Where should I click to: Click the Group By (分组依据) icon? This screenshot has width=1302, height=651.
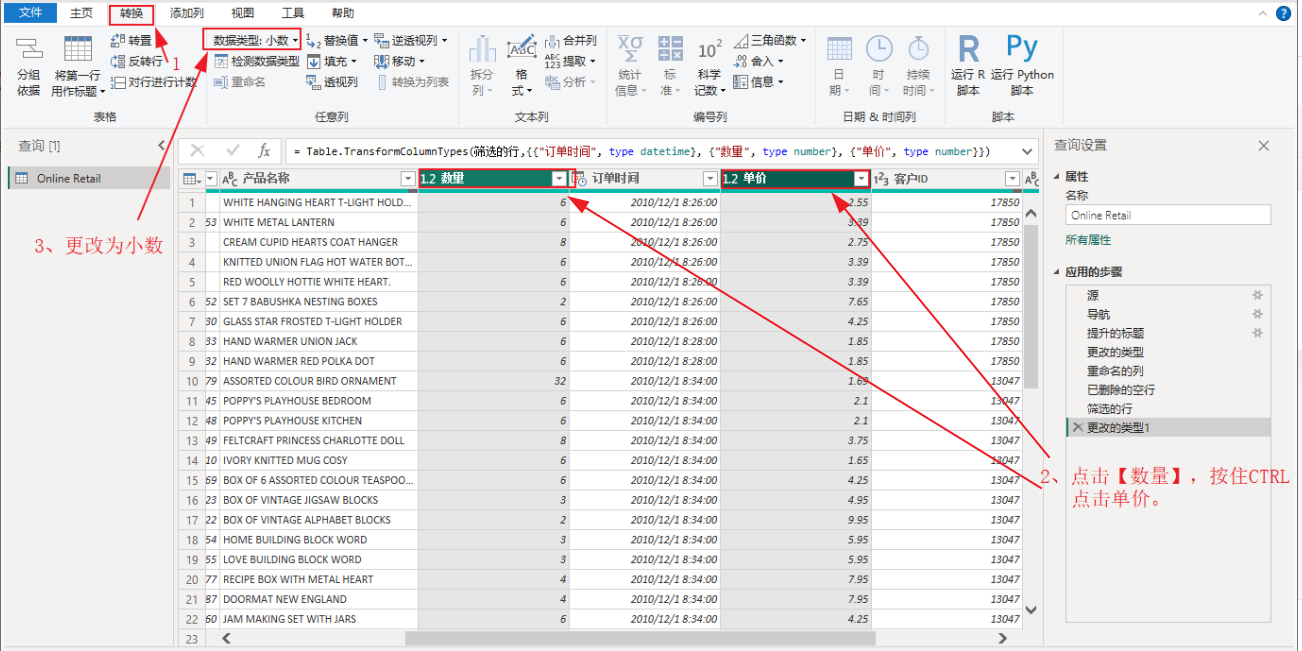click(29, 49)
